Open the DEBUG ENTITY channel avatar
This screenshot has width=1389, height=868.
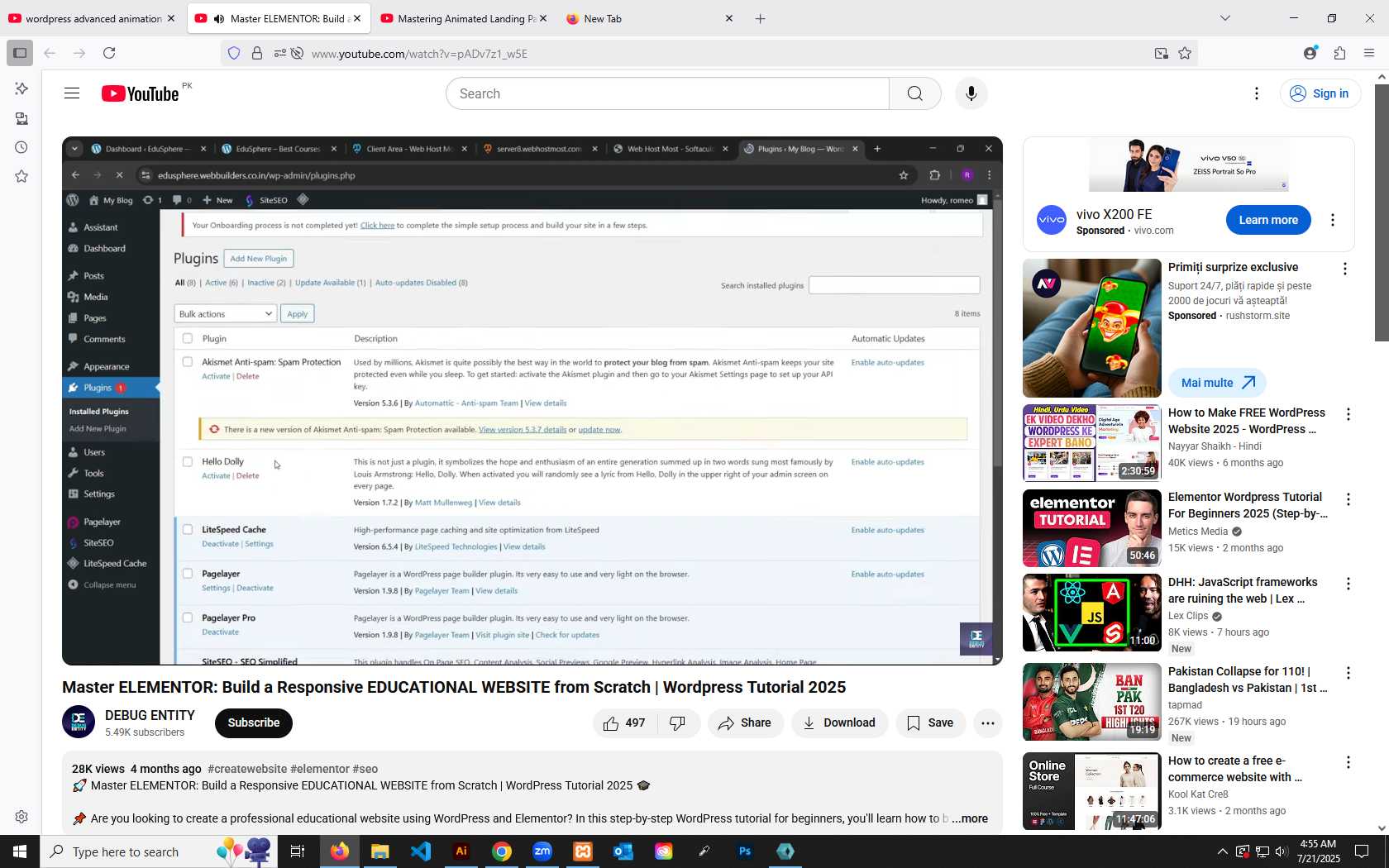pyautogui.click(x=79, y=722)
